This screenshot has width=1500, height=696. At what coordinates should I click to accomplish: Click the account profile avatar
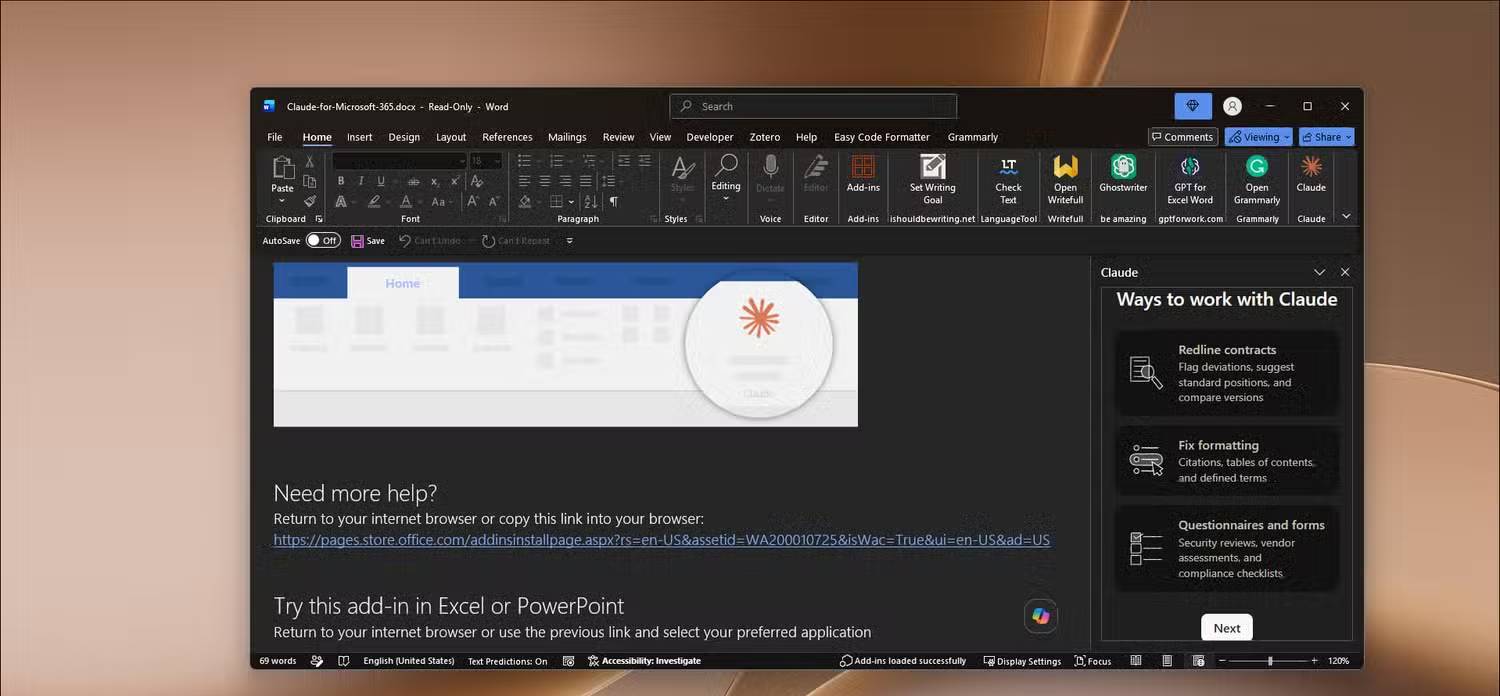point(1232,106)
